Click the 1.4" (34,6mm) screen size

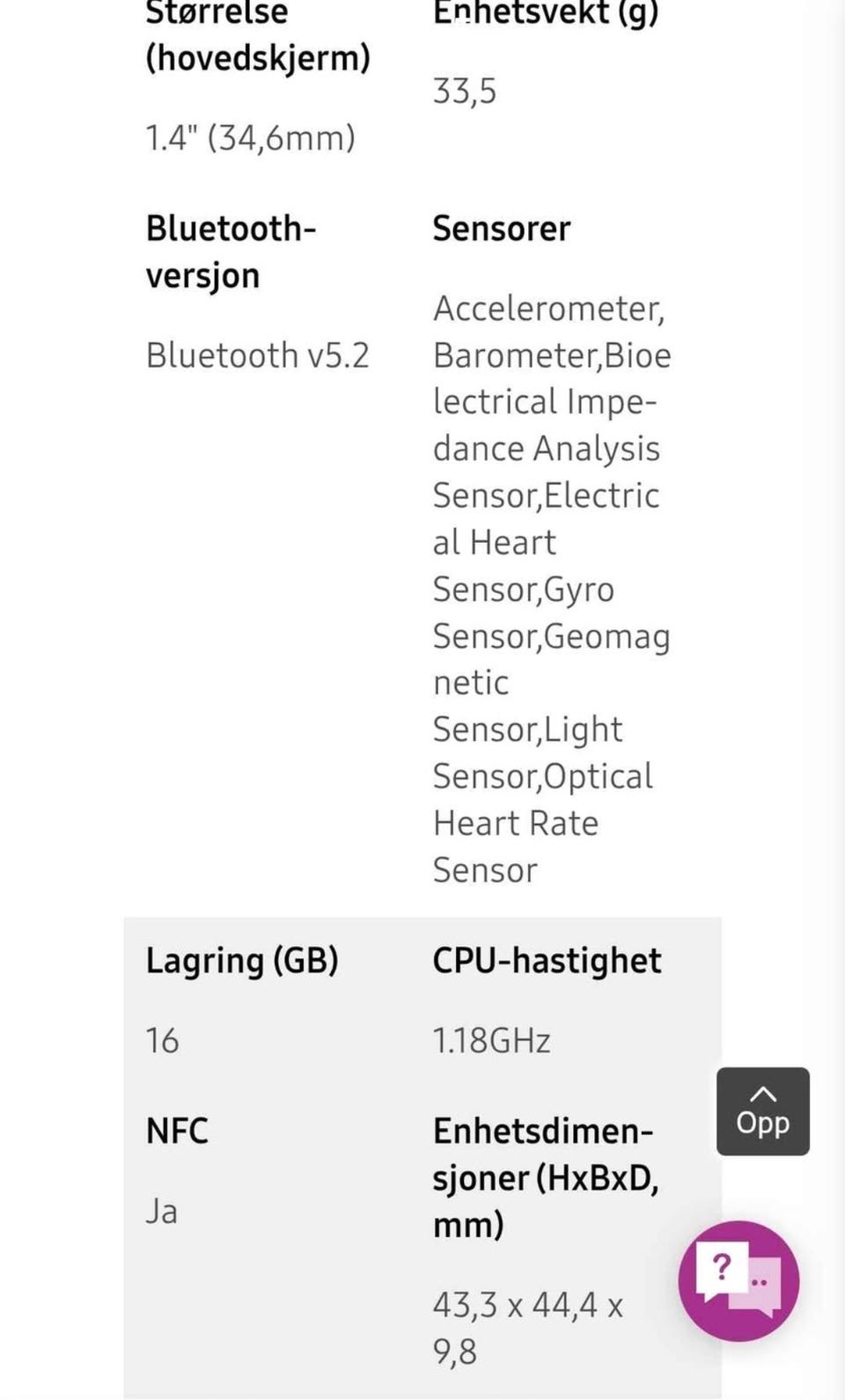(251, 138)
